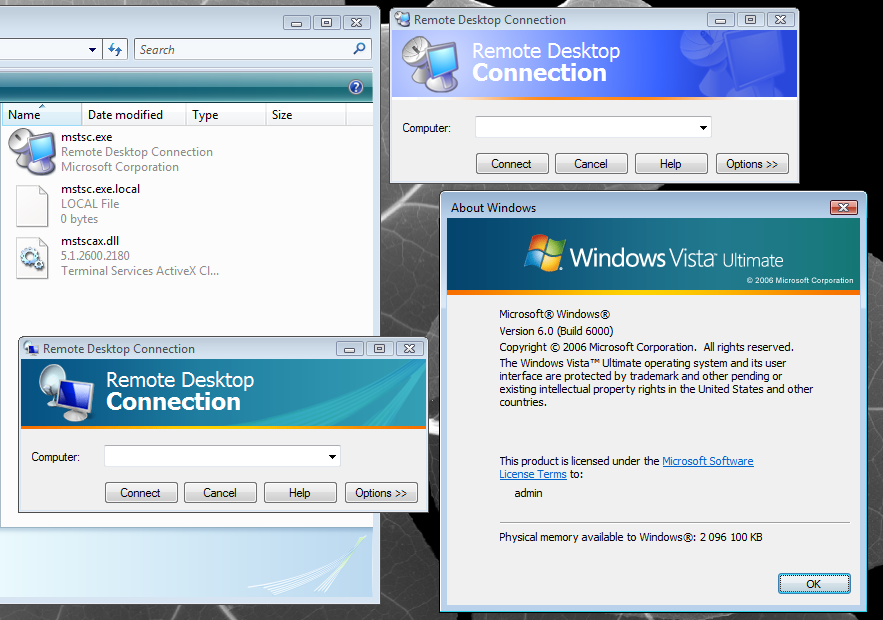Screen dimensions: 883x620
Task: Select the mstscax.dll gear file icon
Action: [x=32, y=257]
